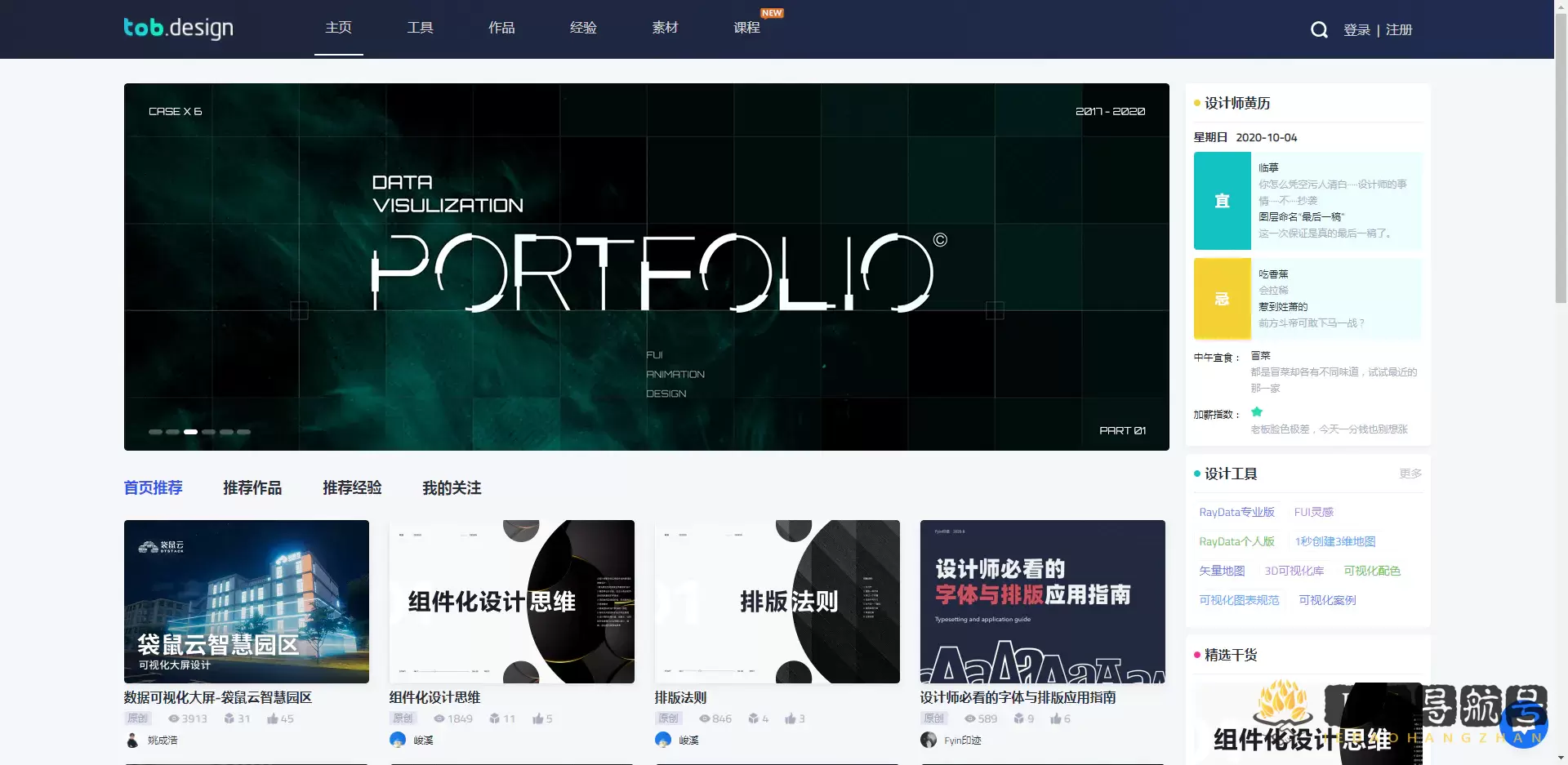Click views eye icon under 组件化设计思维 card

[439, 718]
